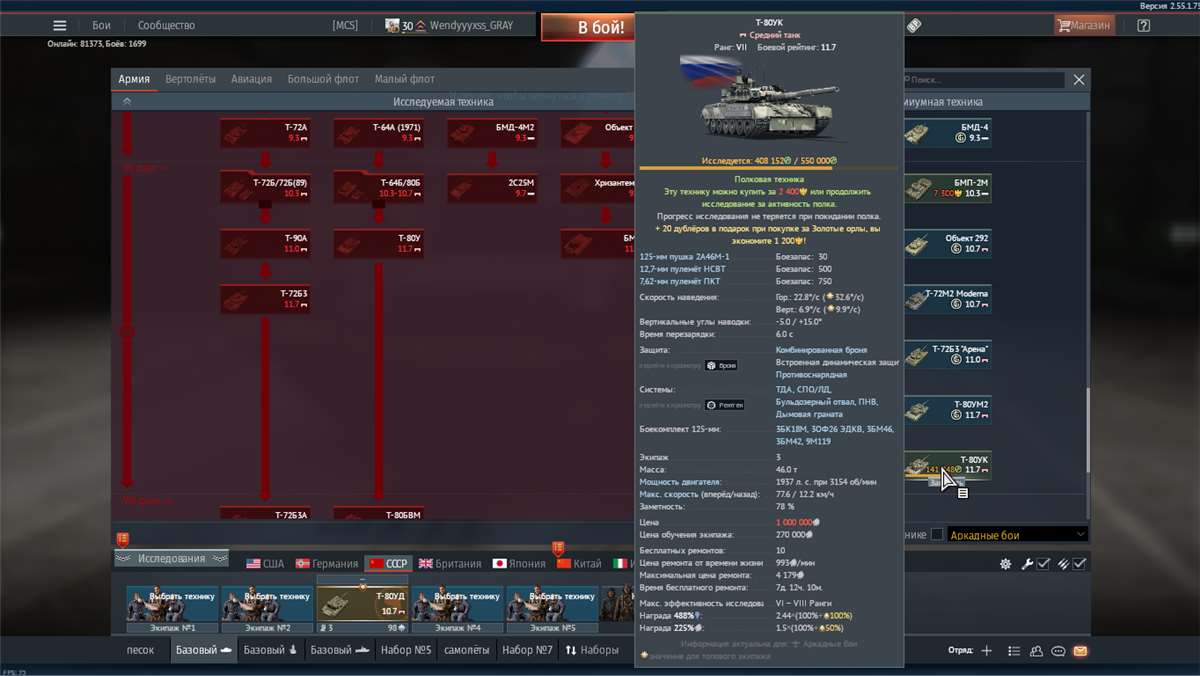Select the Т-72Б/72Б(89) group card
This screenshot has height=676, width=1200.
(x=265, y=187)
